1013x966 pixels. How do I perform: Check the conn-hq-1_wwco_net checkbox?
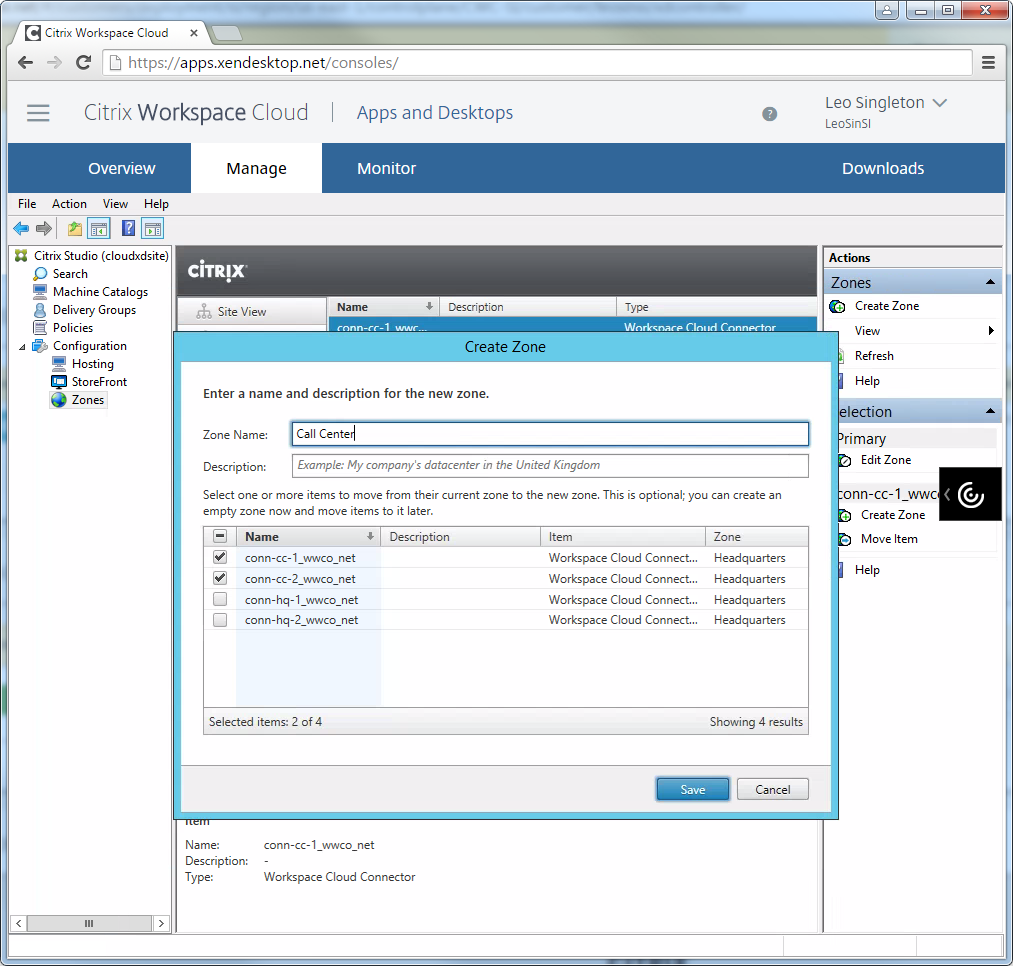click(x=220, y=599)
